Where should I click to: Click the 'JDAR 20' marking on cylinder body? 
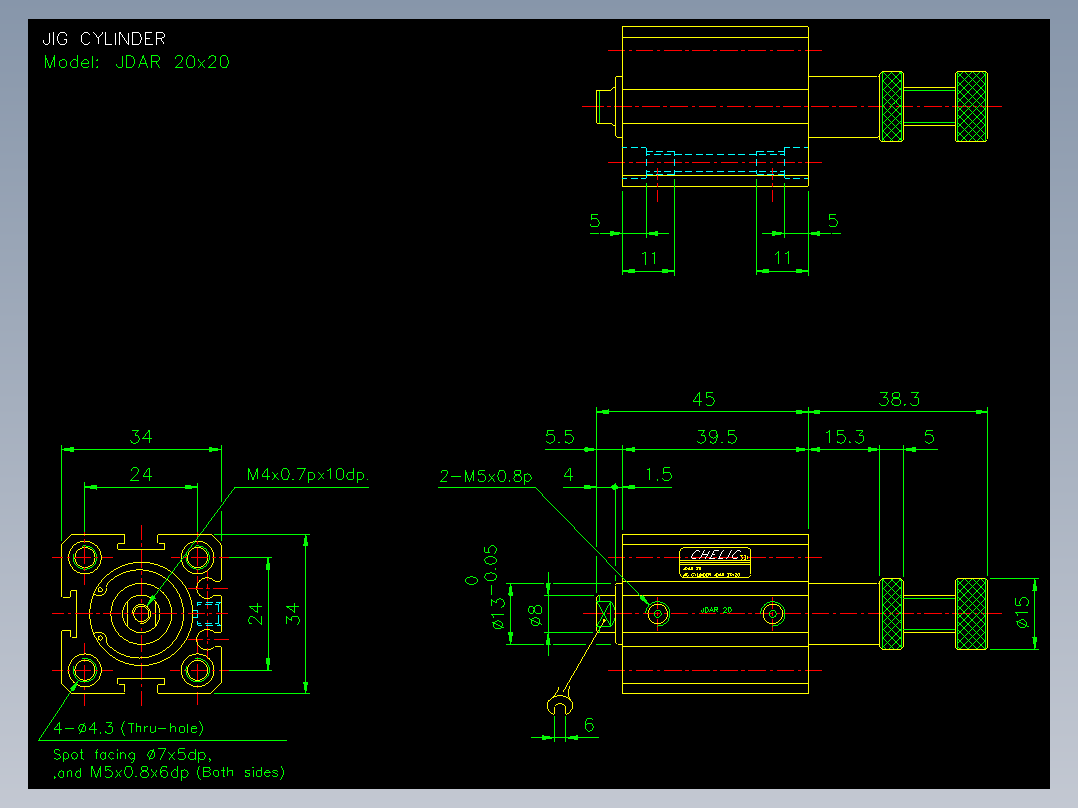716,610
